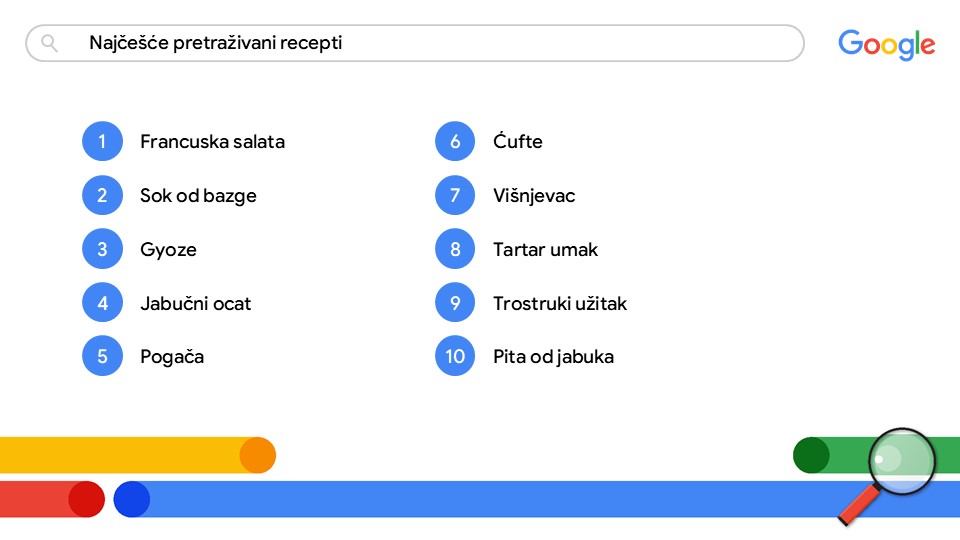Click the Google logo
This screenshot has height=540, width=960.
point(886,45)
